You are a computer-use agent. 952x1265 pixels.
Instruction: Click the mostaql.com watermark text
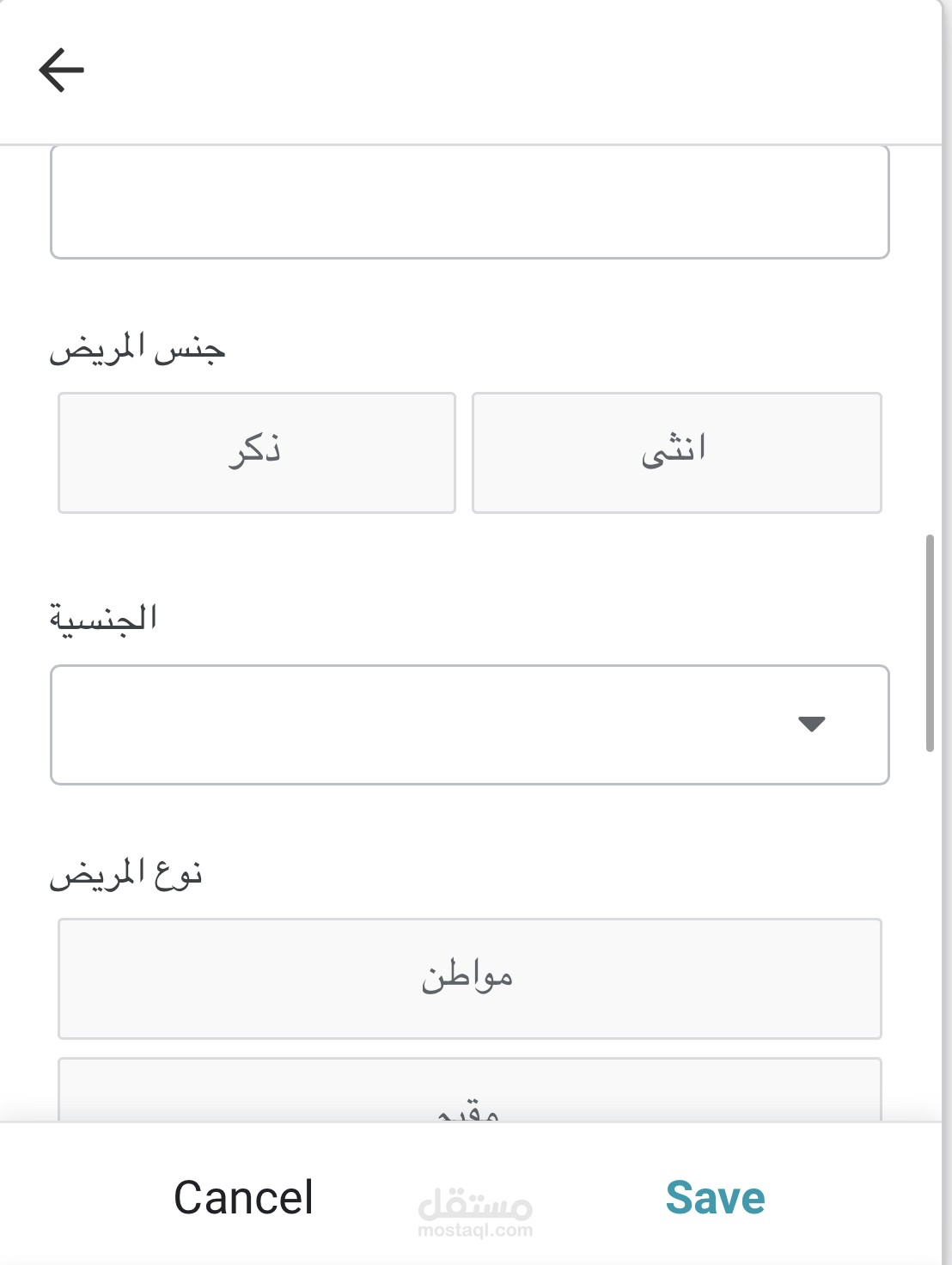tap(475, 1231)
